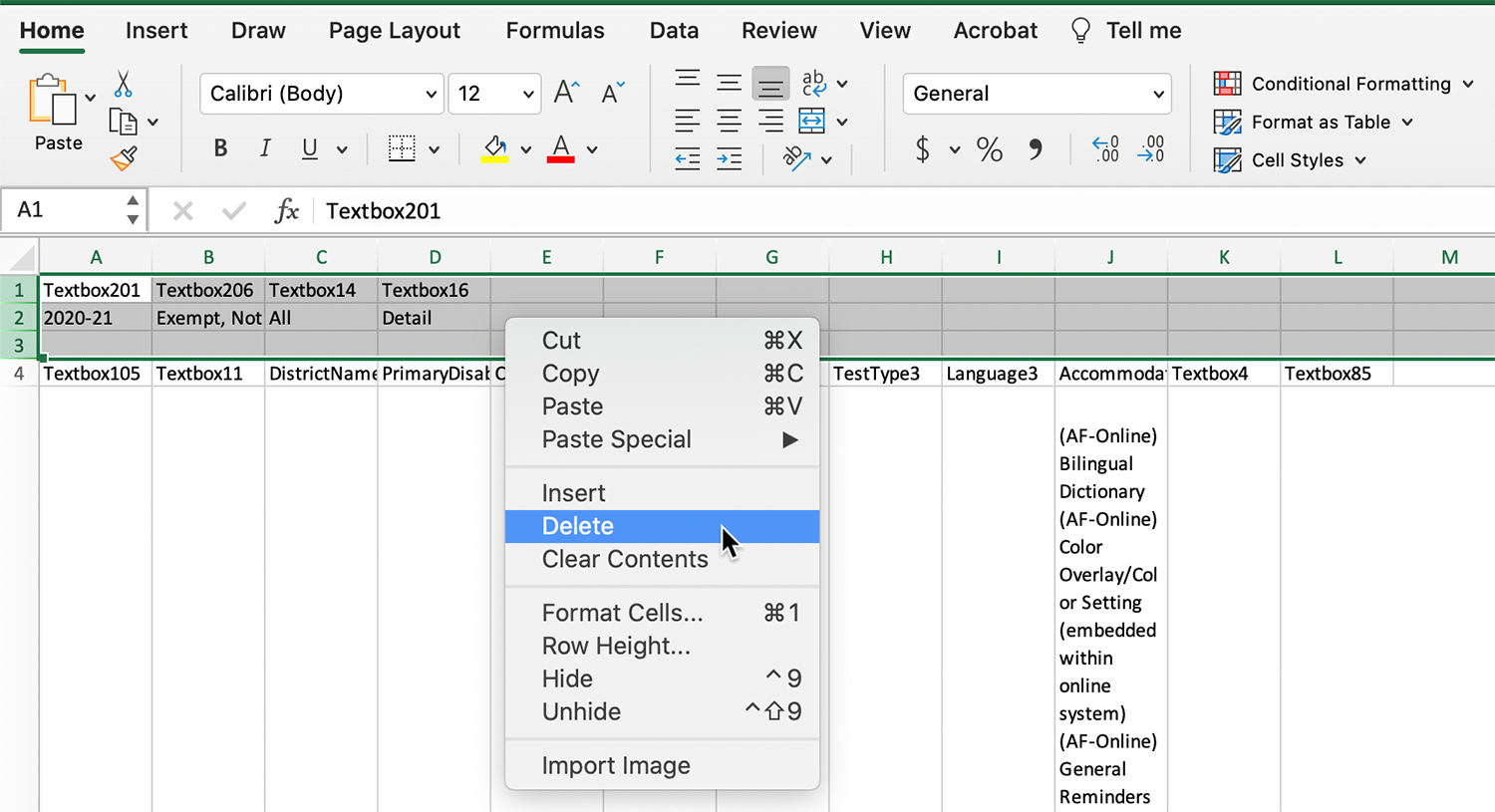Click the Increase Decimal icon
The height and width of the screenshot is (812, 1495).
tap(1105, 150)
